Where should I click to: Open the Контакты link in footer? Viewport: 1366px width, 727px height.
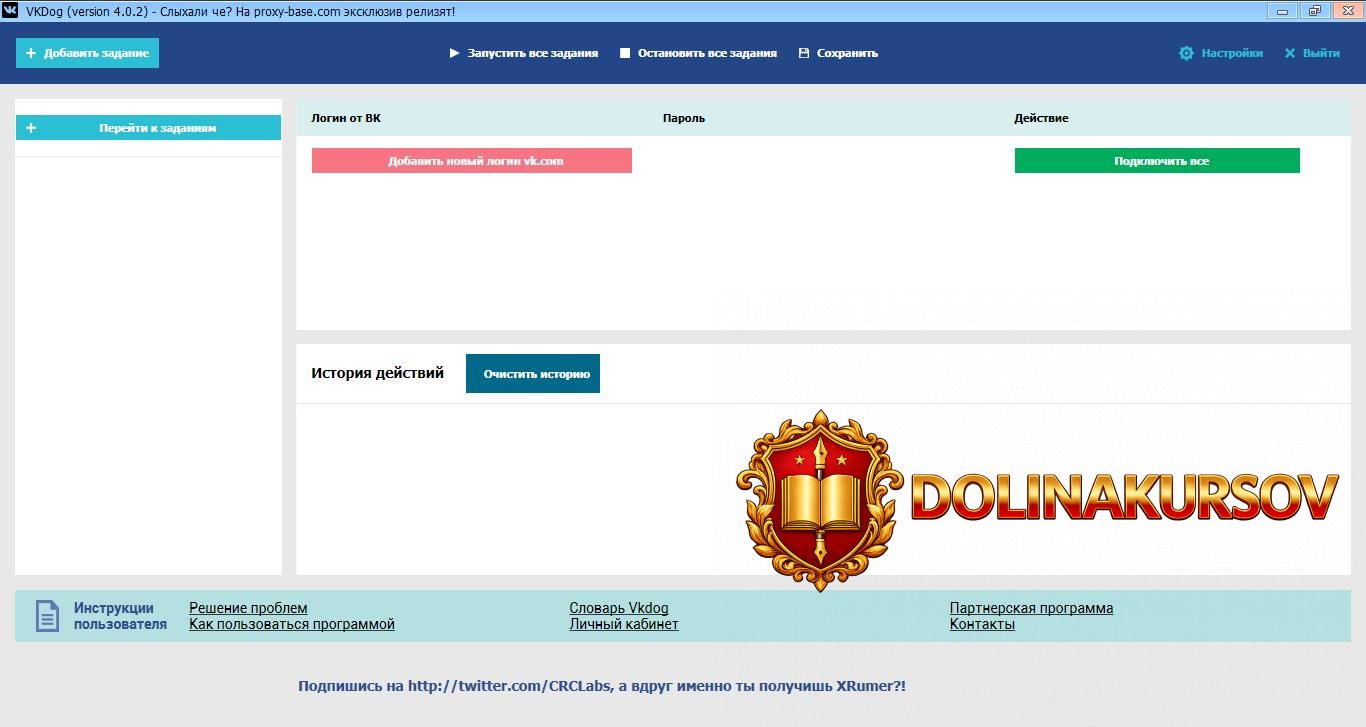(982, 624)
